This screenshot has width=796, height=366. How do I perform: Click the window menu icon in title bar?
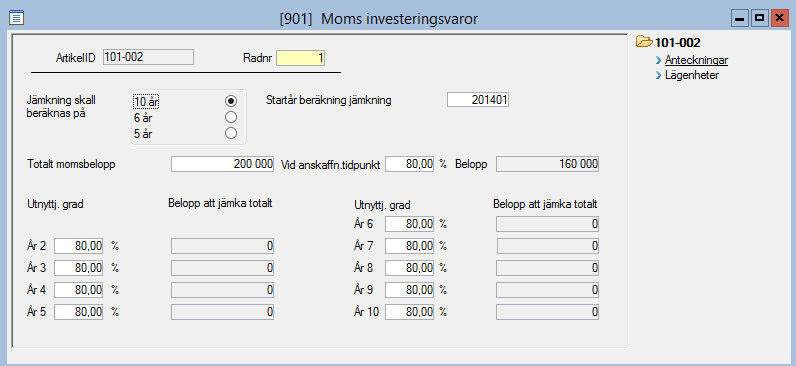click(x=17, y=19)
